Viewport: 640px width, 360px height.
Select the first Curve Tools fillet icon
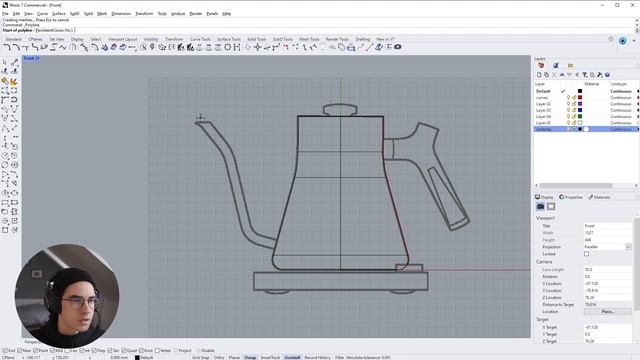click(x=7, y=47)
